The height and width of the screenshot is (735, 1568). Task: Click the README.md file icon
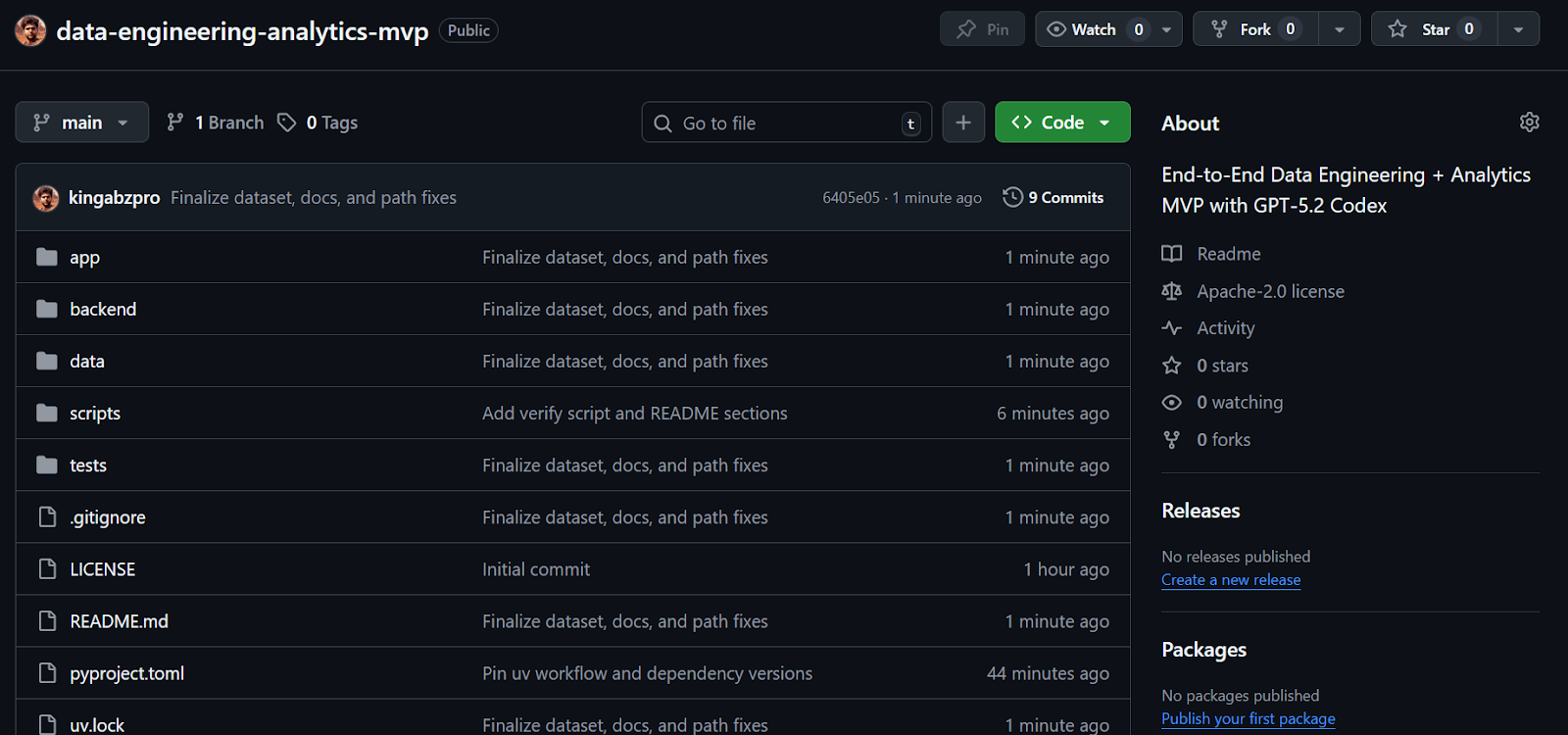[47, 620]
